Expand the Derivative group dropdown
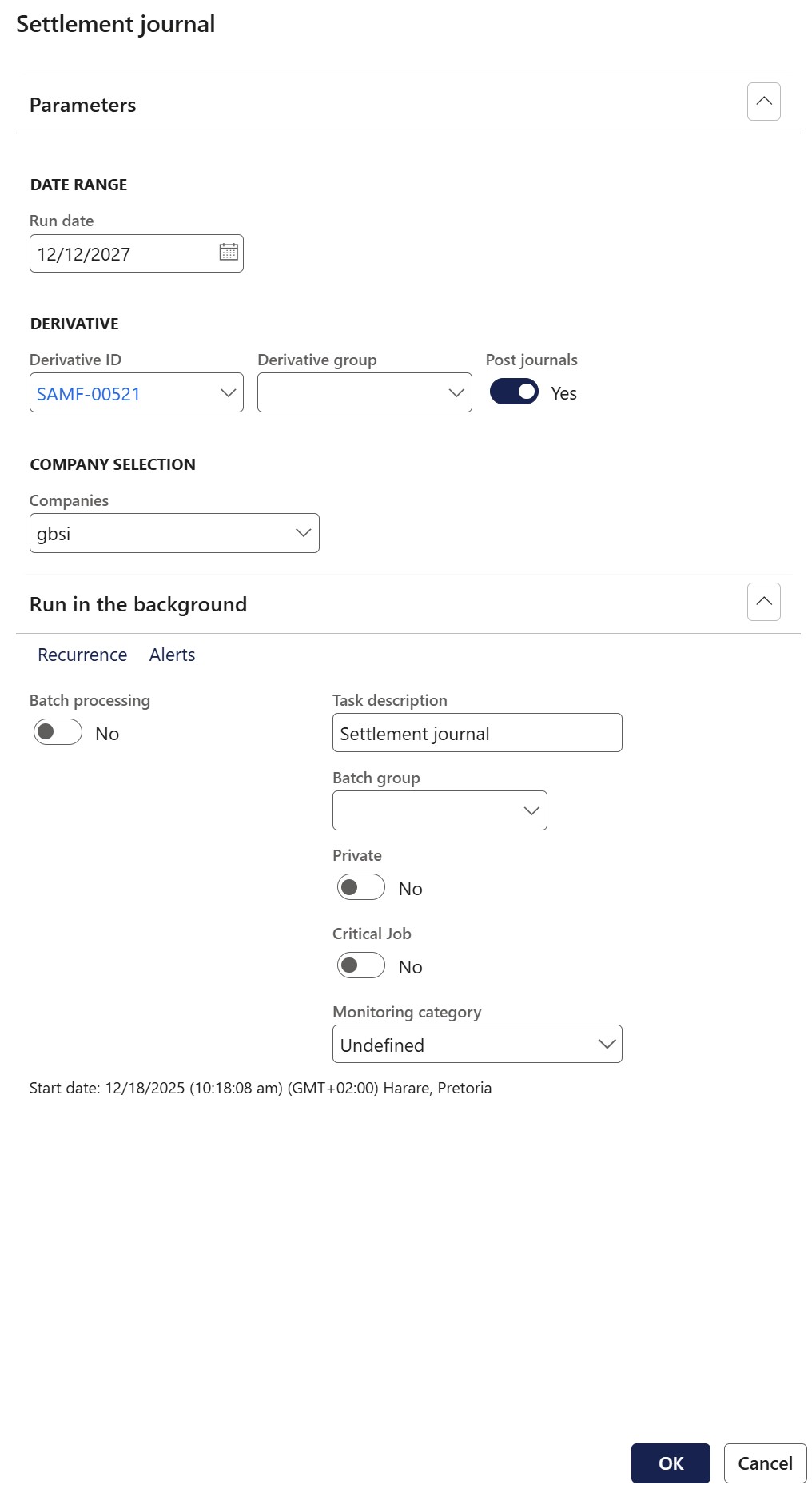 point(456,393)
